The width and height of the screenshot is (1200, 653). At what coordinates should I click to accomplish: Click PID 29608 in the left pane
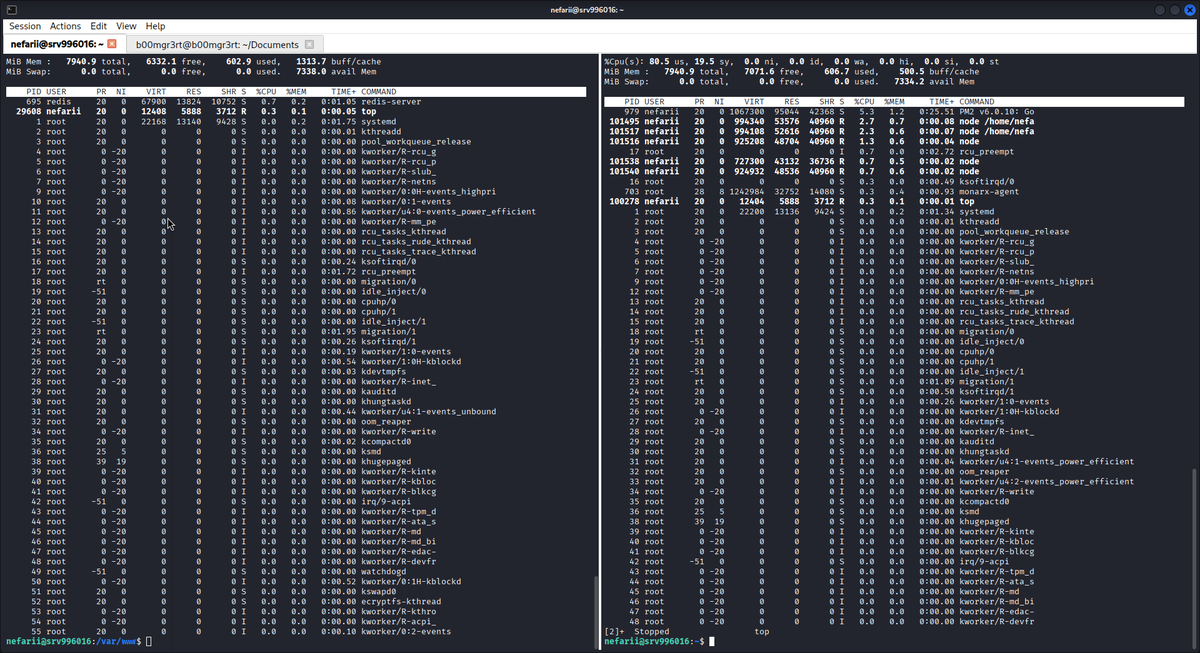point(28,112)
